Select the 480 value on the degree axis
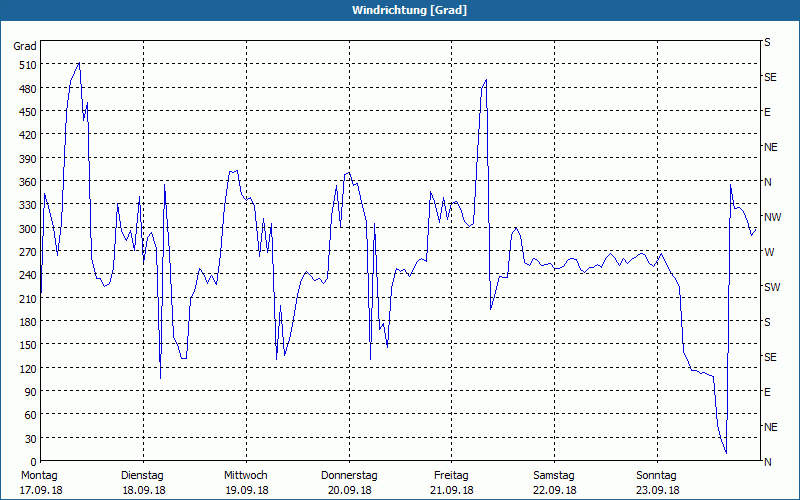 click(28, 89)
